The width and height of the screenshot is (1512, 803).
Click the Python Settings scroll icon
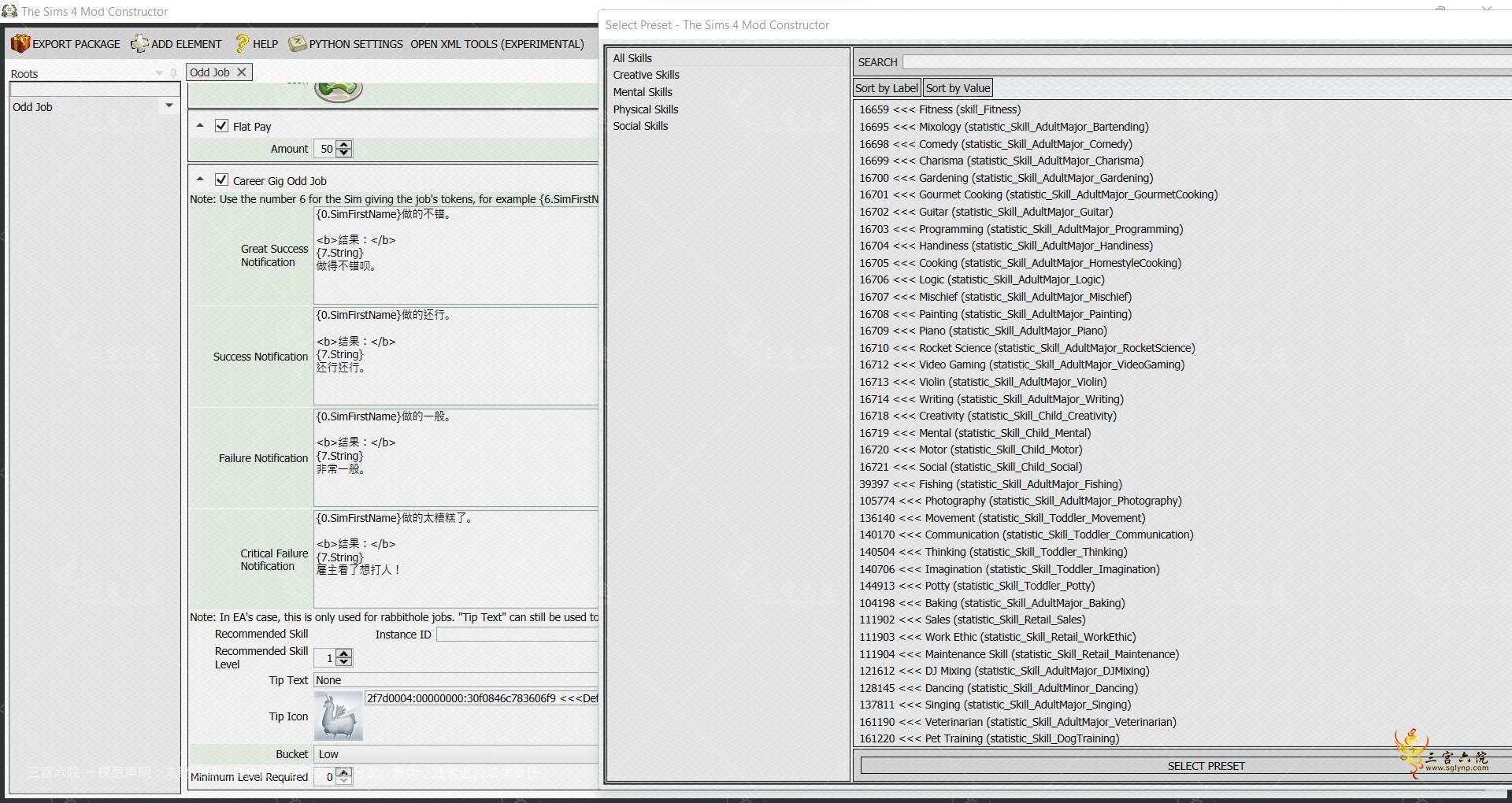pyautogui.click(x=297, y=43)
